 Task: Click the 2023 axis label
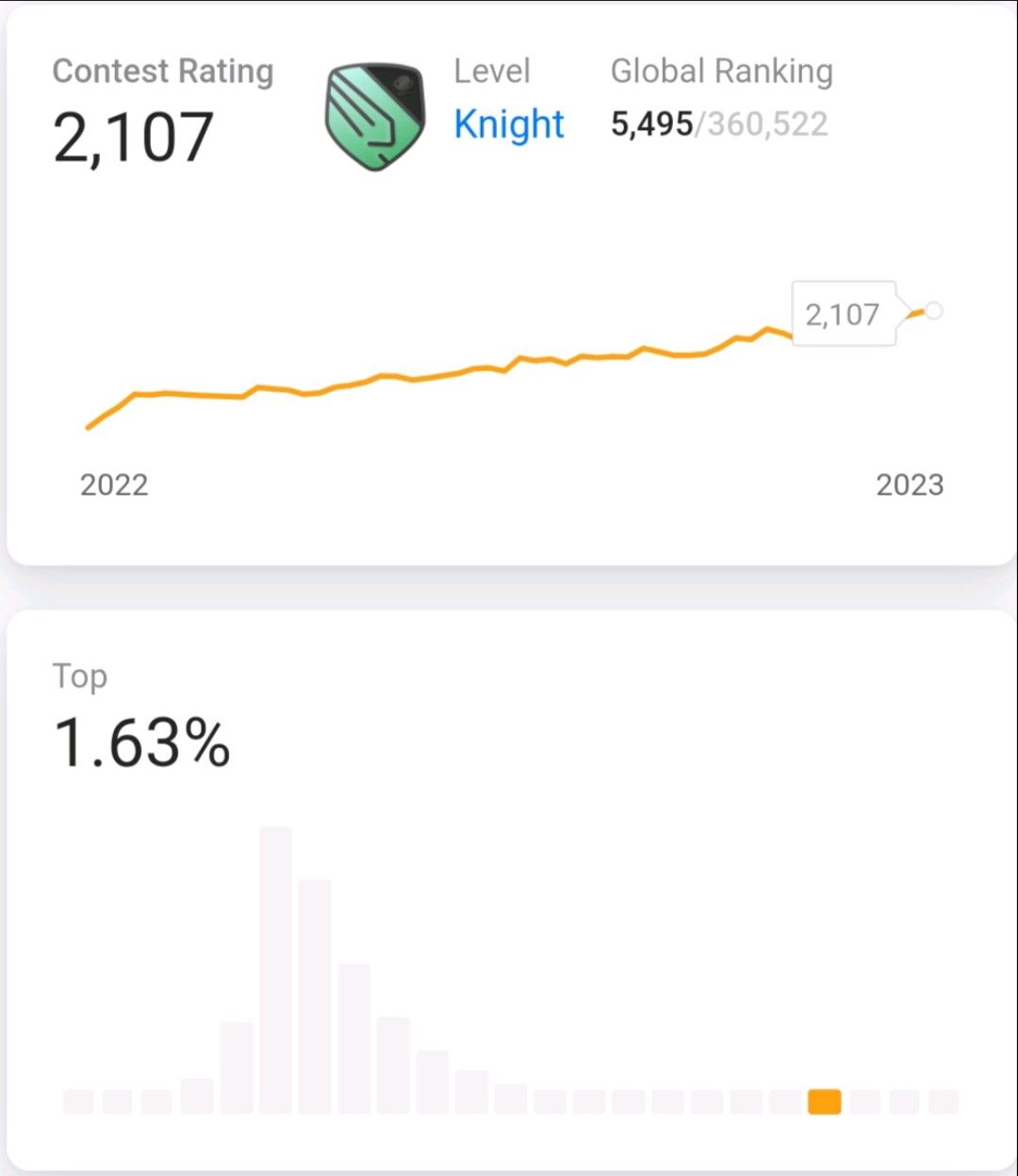click(910, 484)
